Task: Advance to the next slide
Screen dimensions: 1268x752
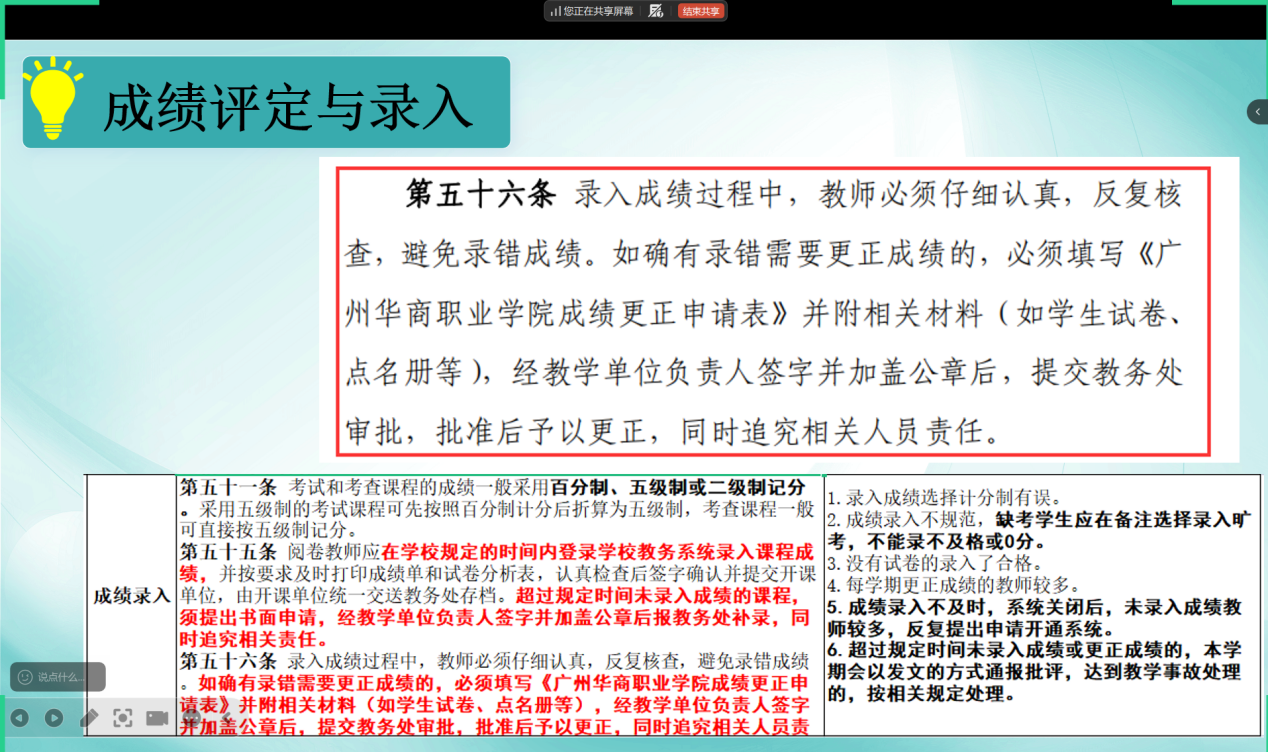Action: [x=54, y=717]
